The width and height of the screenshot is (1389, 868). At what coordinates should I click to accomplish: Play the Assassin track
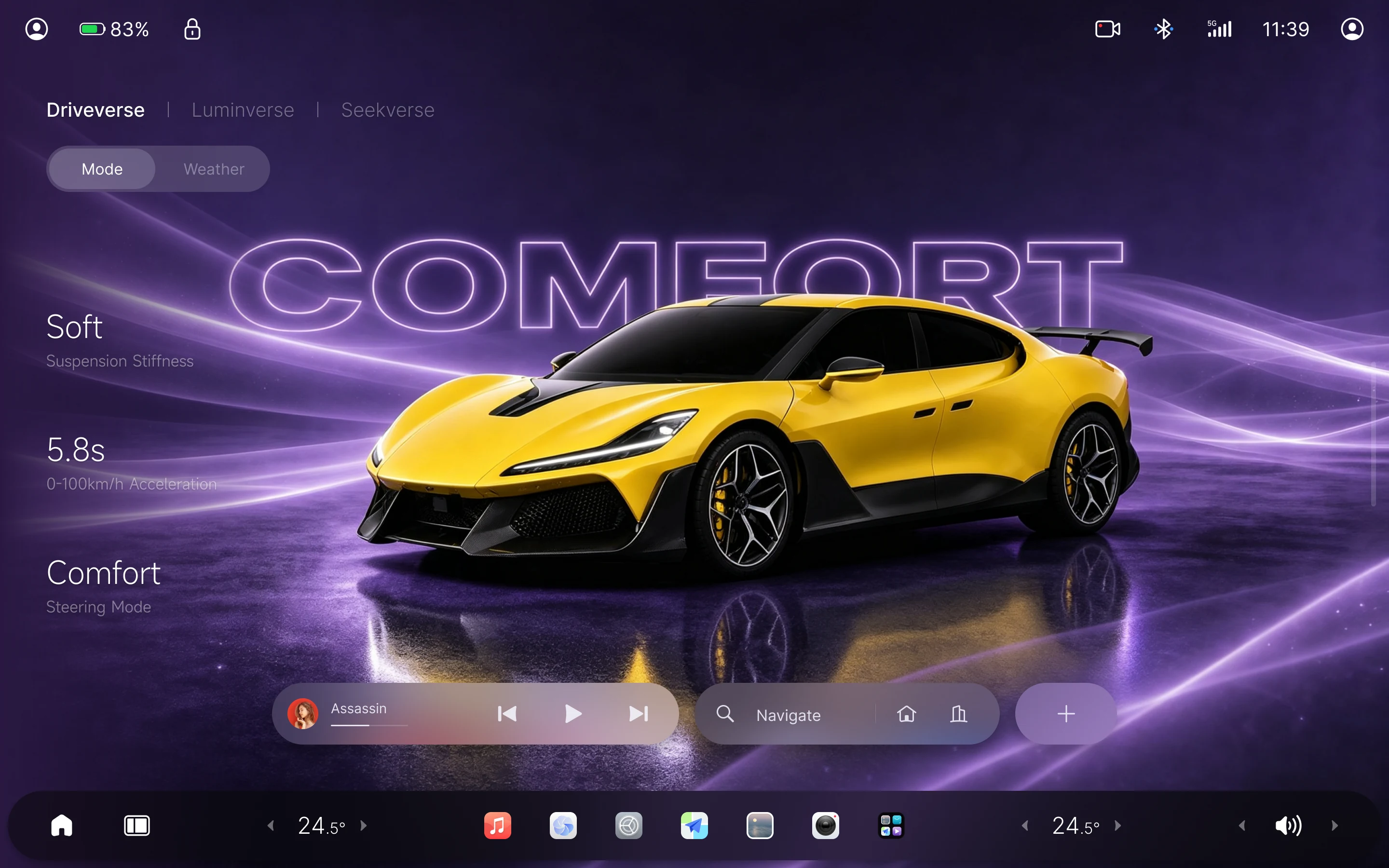(573, 714)
